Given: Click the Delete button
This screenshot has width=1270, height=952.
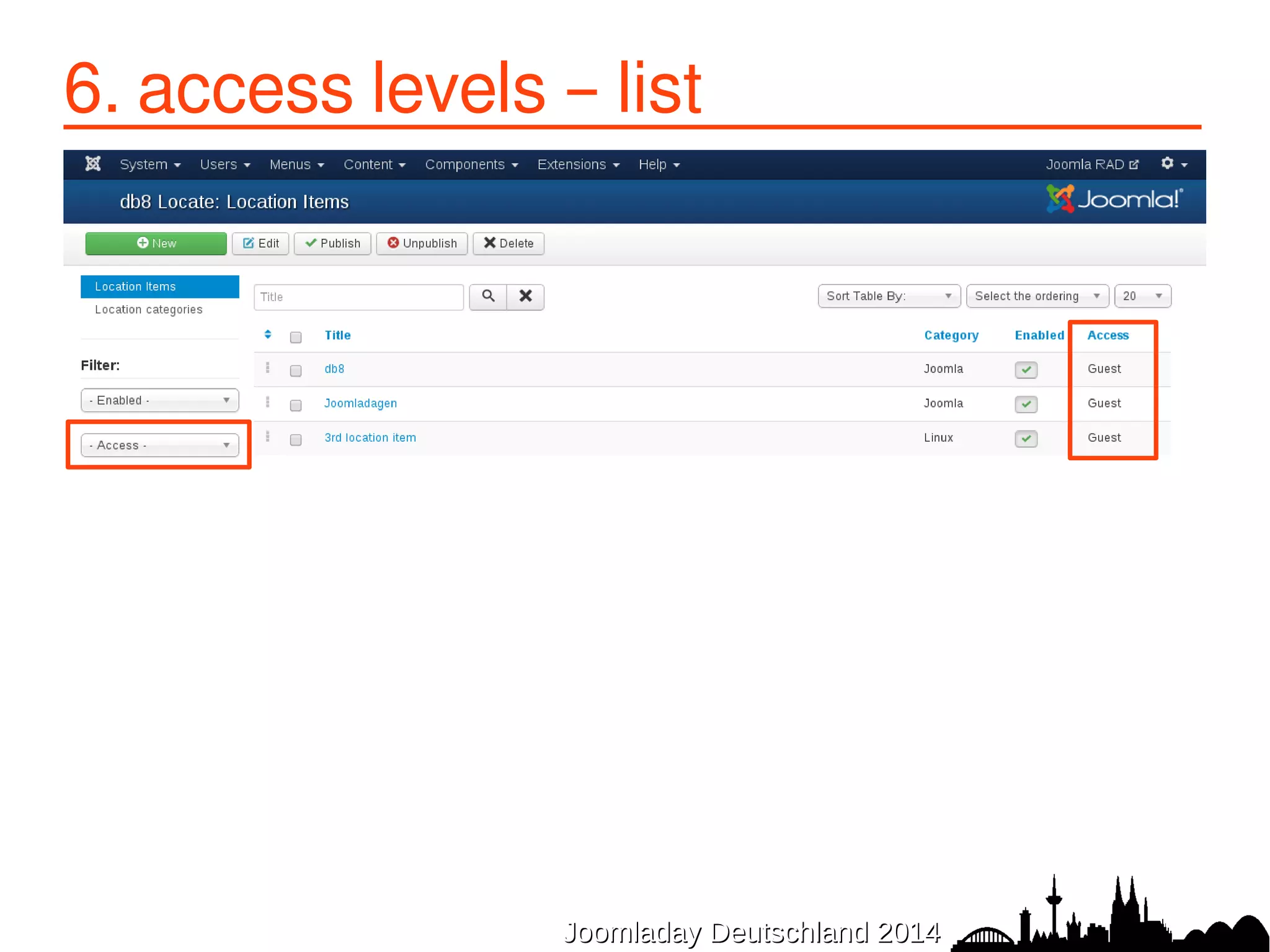Looking at the screenshot, I should click(508, 243).
